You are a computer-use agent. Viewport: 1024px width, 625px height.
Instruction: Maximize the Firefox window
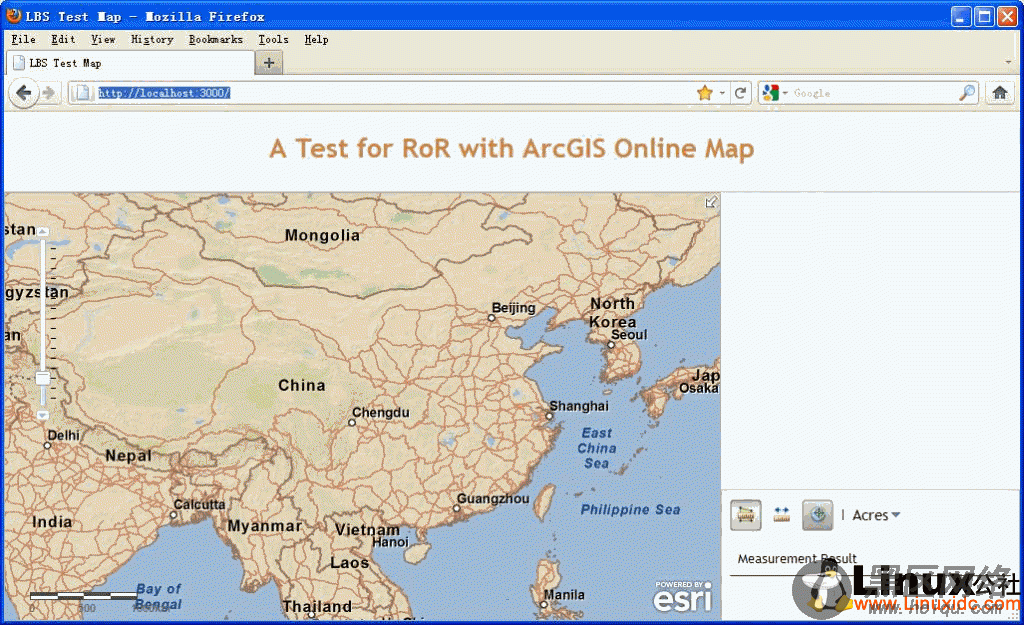[984, 16]
